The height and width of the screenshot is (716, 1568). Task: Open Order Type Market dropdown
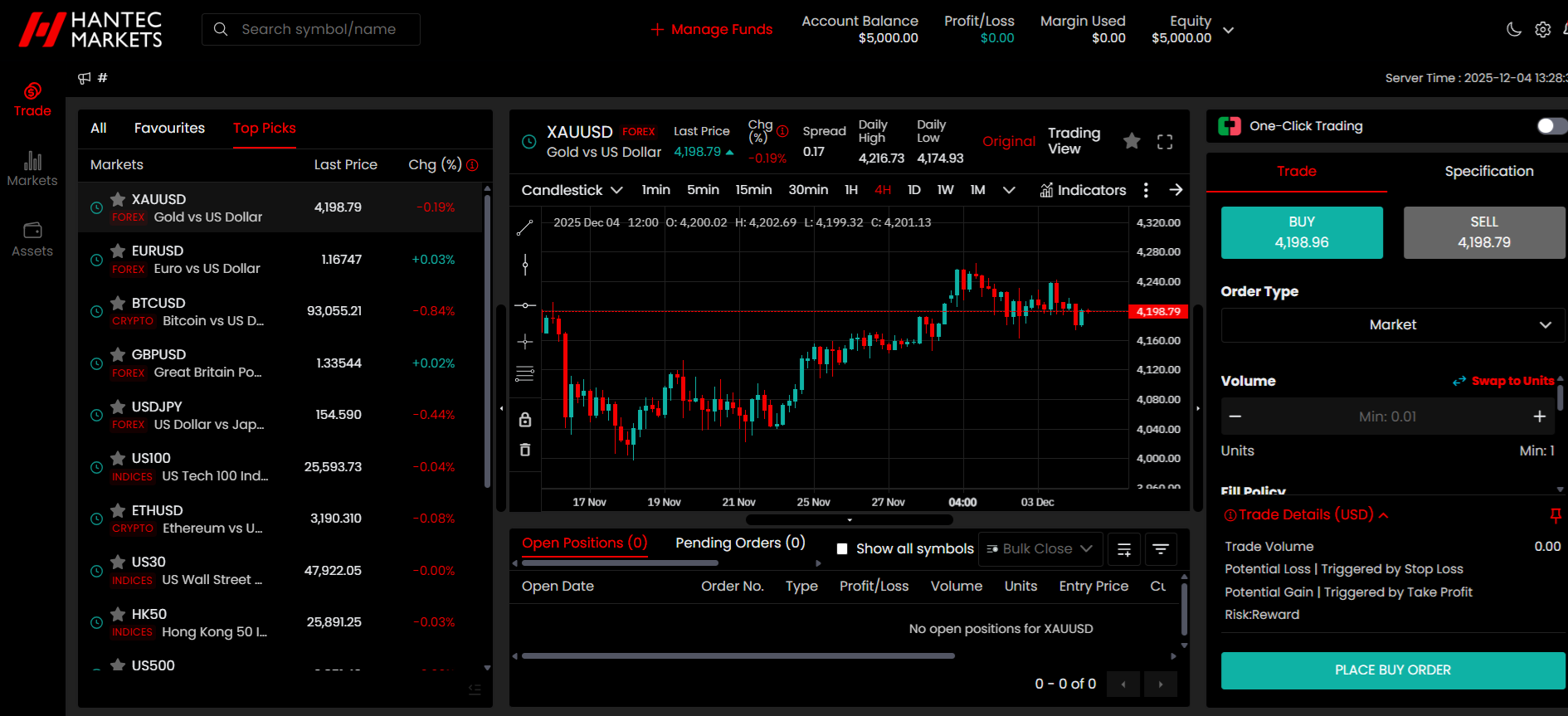1393,325
